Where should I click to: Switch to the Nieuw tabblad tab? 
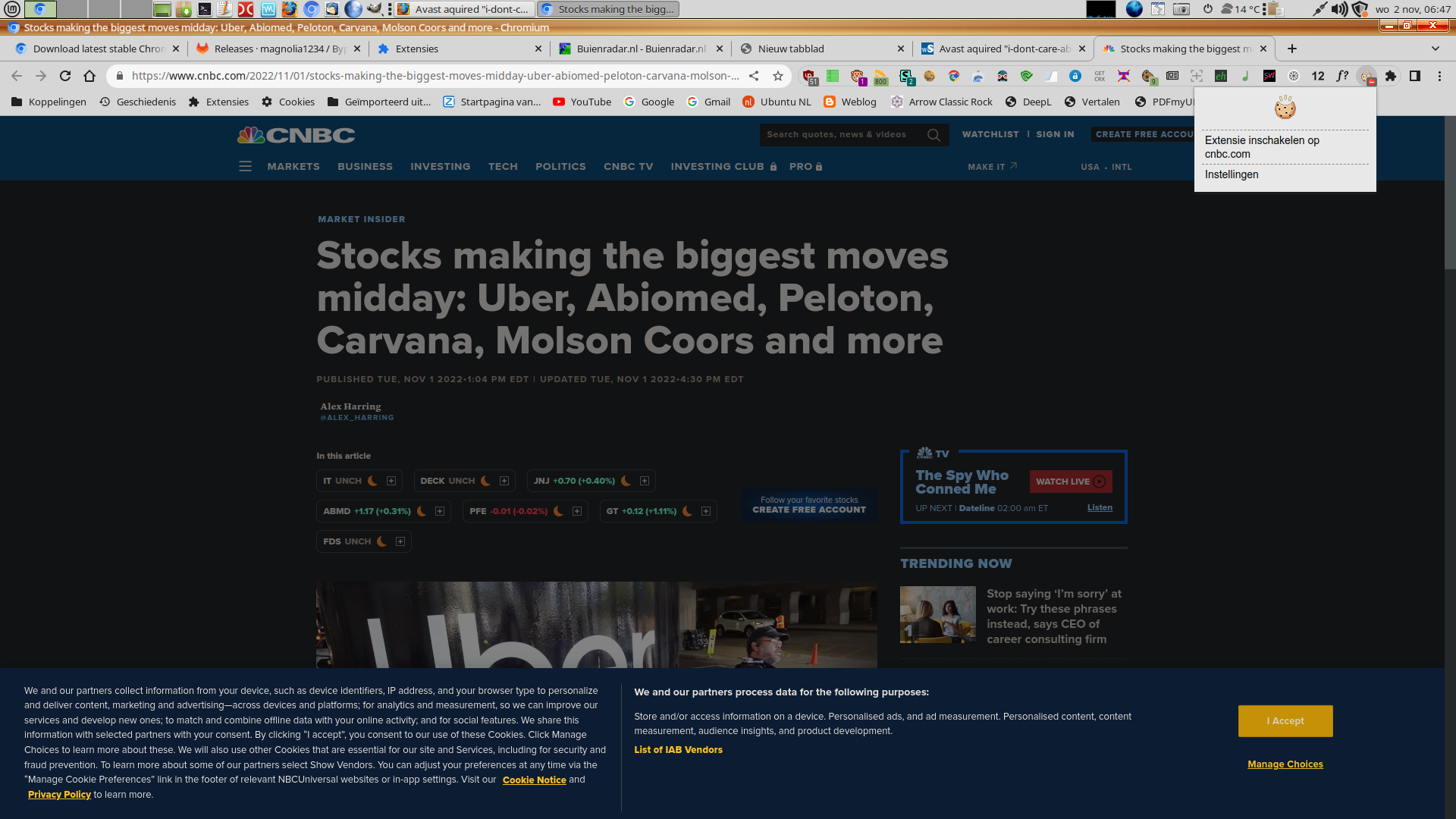coord(822,49)
